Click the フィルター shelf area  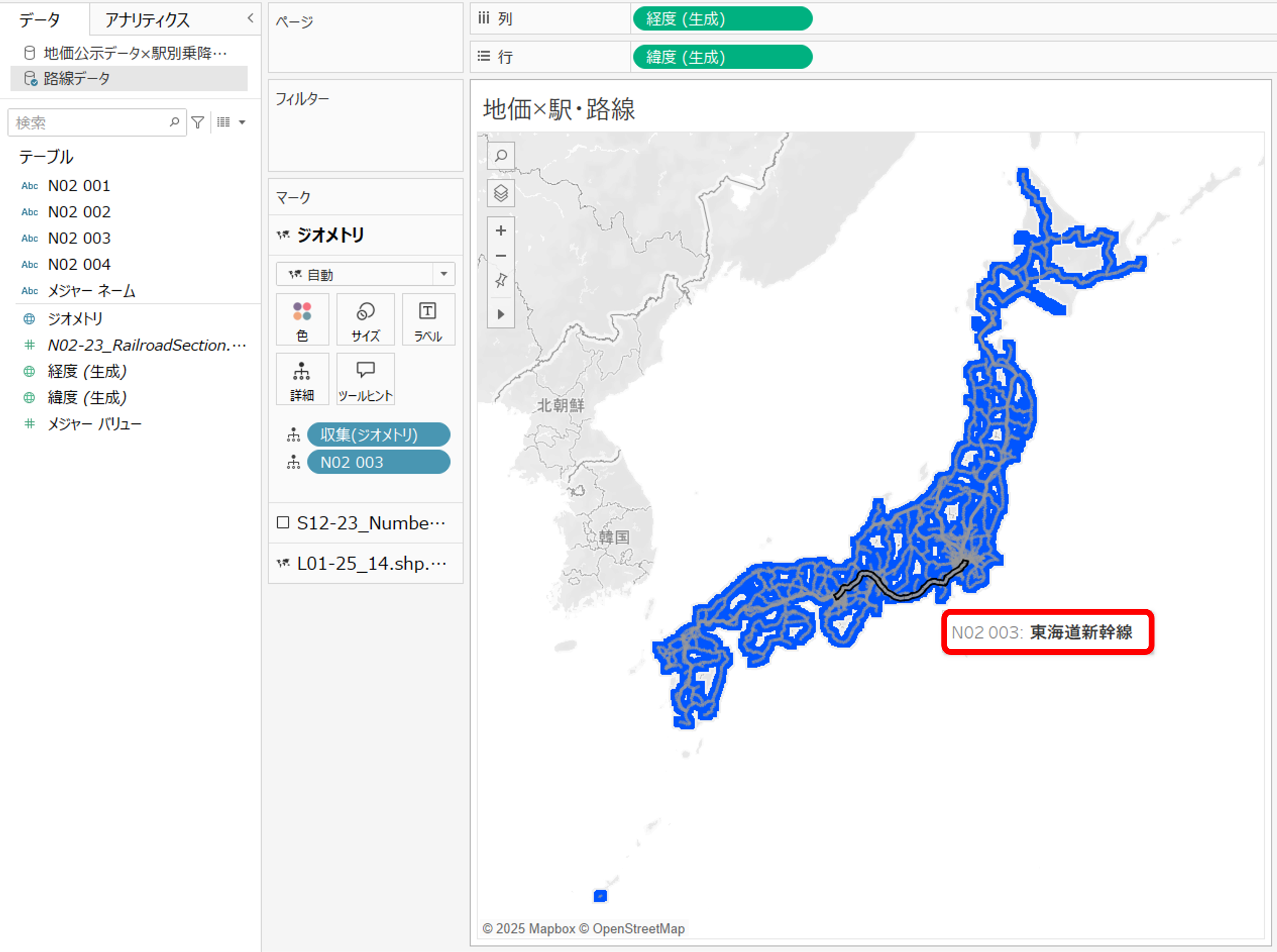click(x=365, y=125)
